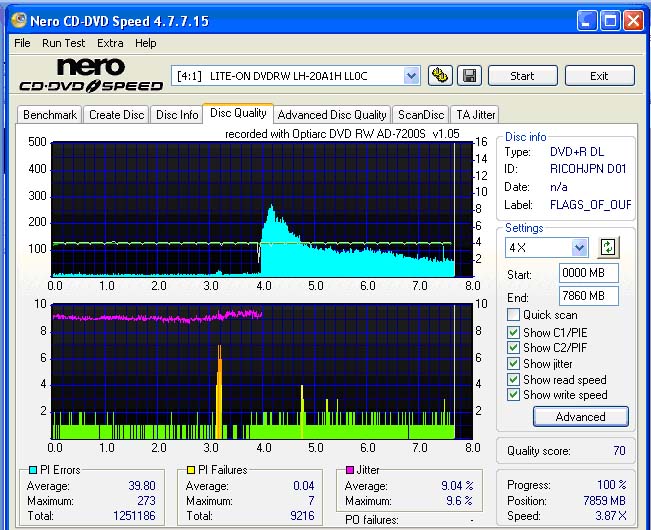The height and width of the screenshot is (530, 651).
Task: Open the drive selection dropdown
Action: (x=411, y=76)
